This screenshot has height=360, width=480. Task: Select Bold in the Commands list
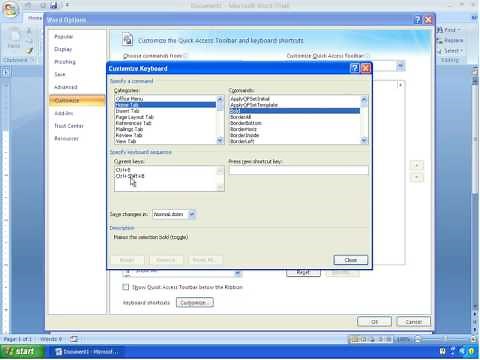(295, 111)
